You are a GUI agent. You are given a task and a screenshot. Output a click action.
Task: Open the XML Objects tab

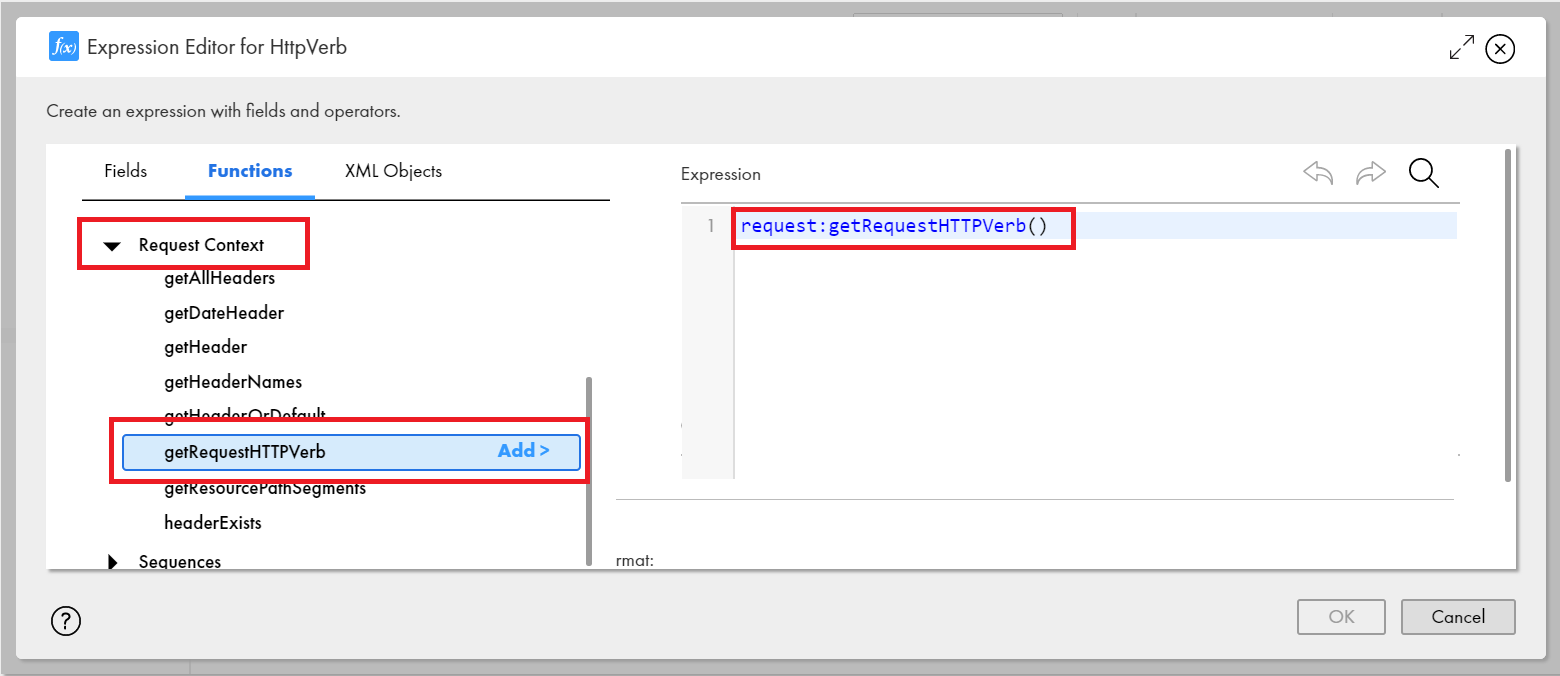(393, 171)
